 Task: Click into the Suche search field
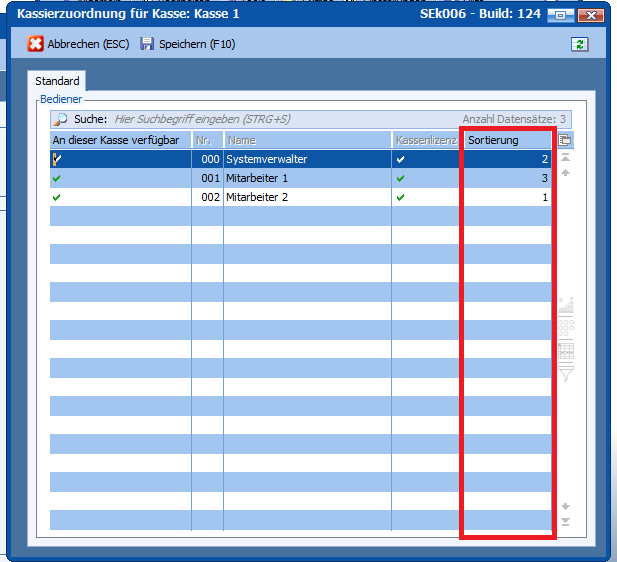(x=280, y=119)
